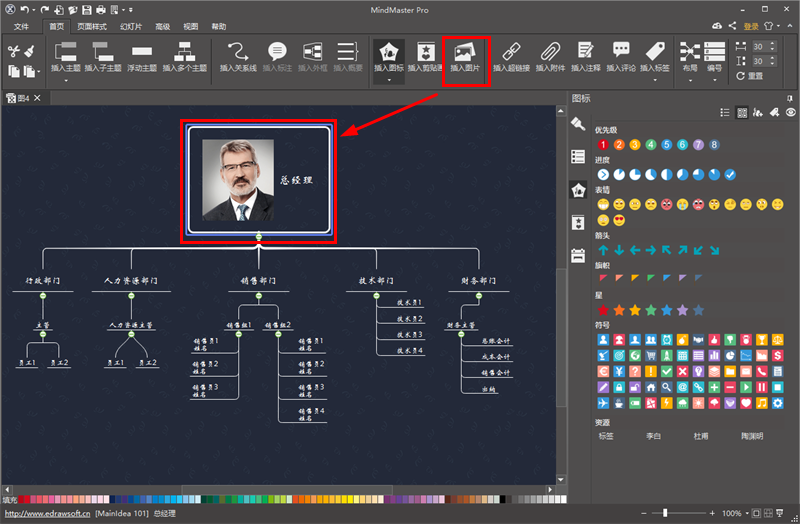This screenshot has width=800, height=524.
Task: Open the format brush tab in side panel
Action: (x=578, y=123)
